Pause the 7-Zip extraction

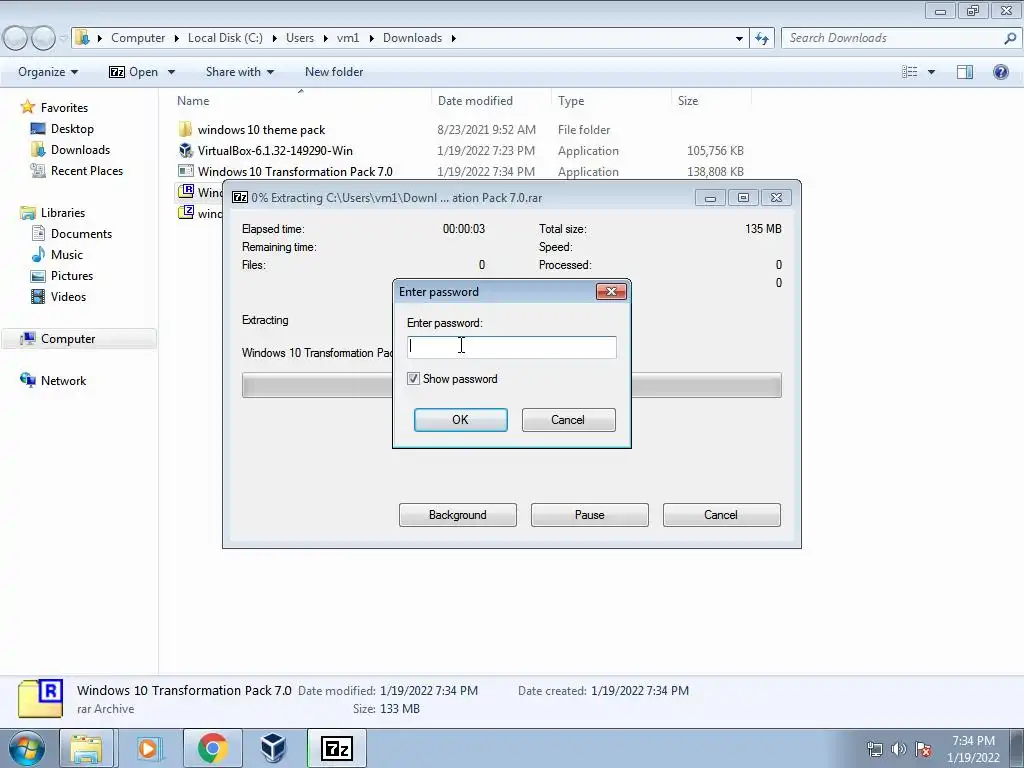(x=590, y=515)
